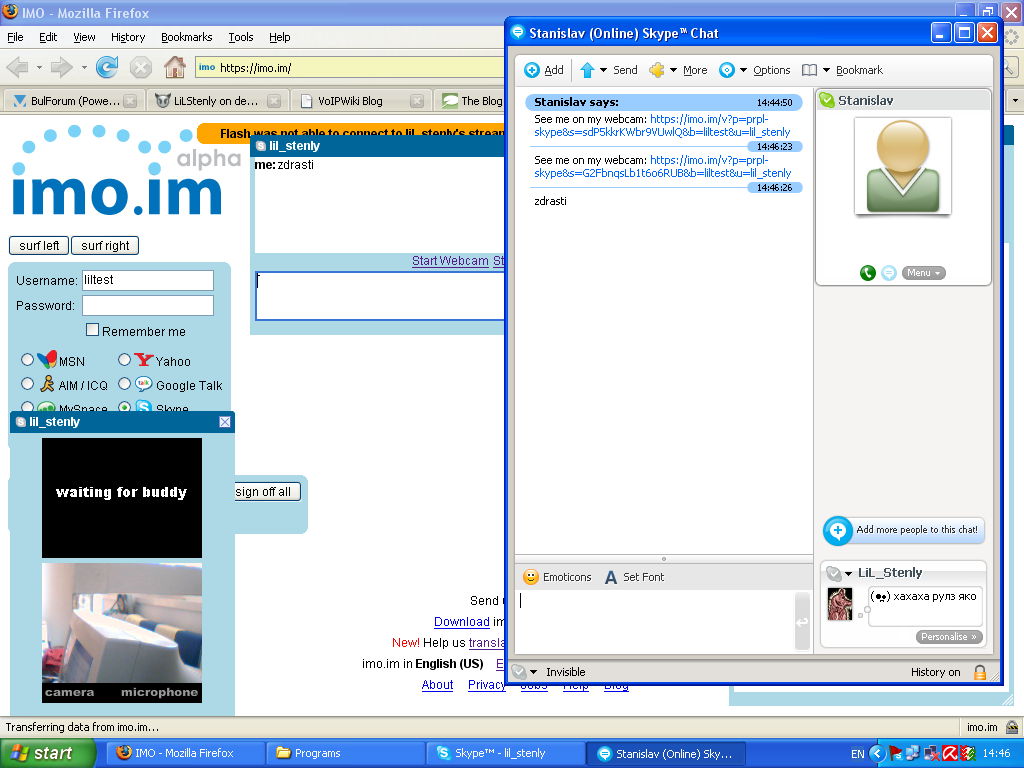Click the imo.im security lock in the status bar
The height and width of the screenshot is (768, 1024).
click(1012, 727)
